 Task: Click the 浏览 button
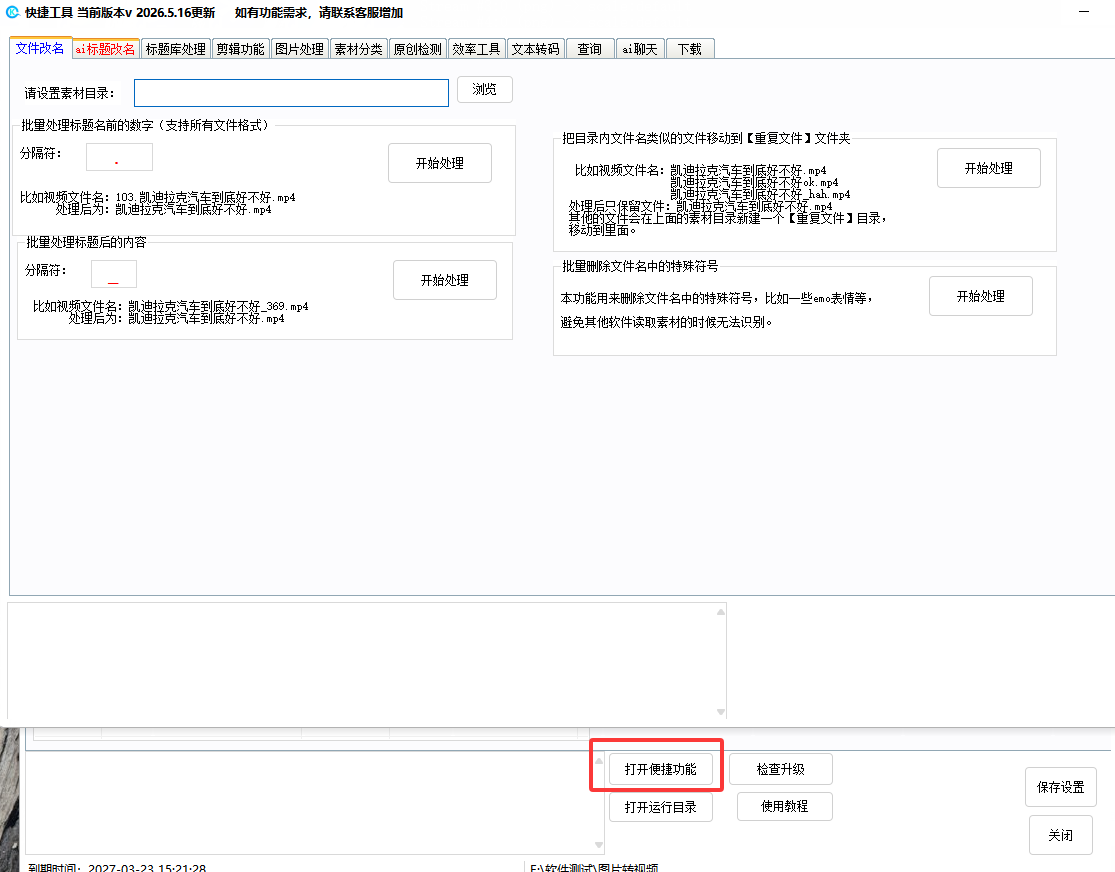[x=484, y=90]
